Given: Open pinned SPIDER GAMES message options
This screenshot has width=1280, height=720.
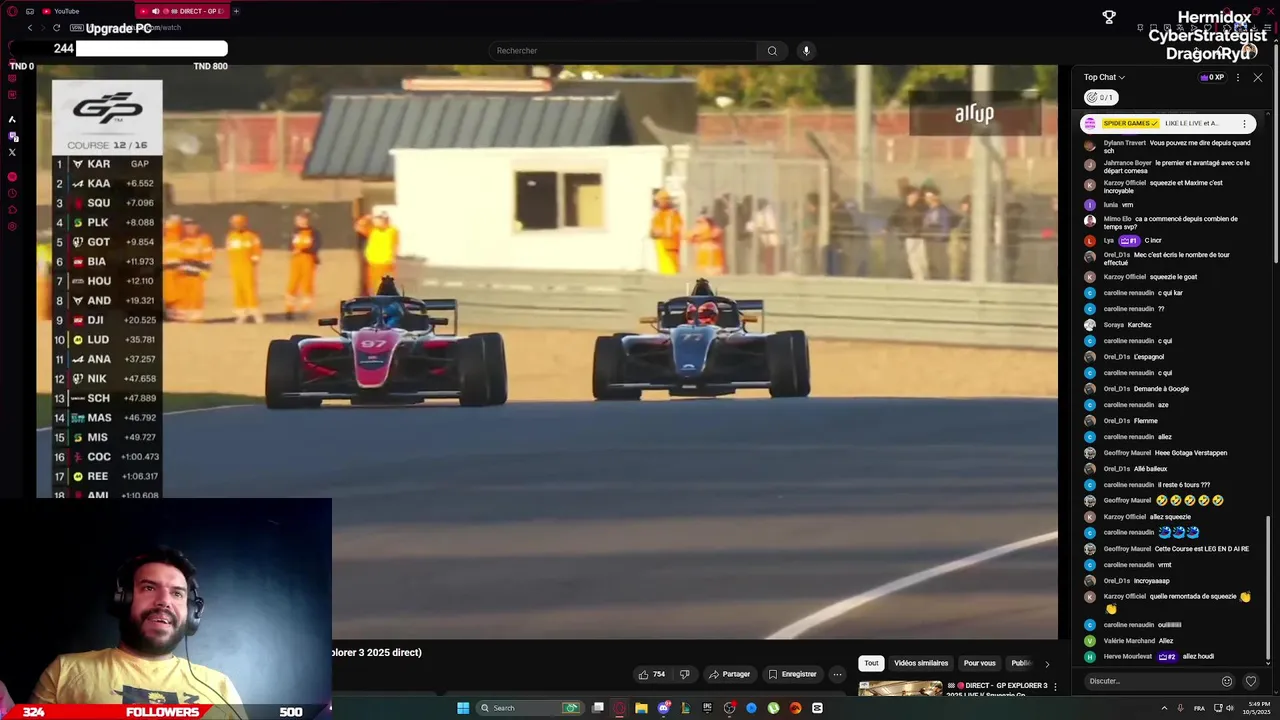Looking at the screenshot, I should coord(1244,123).
